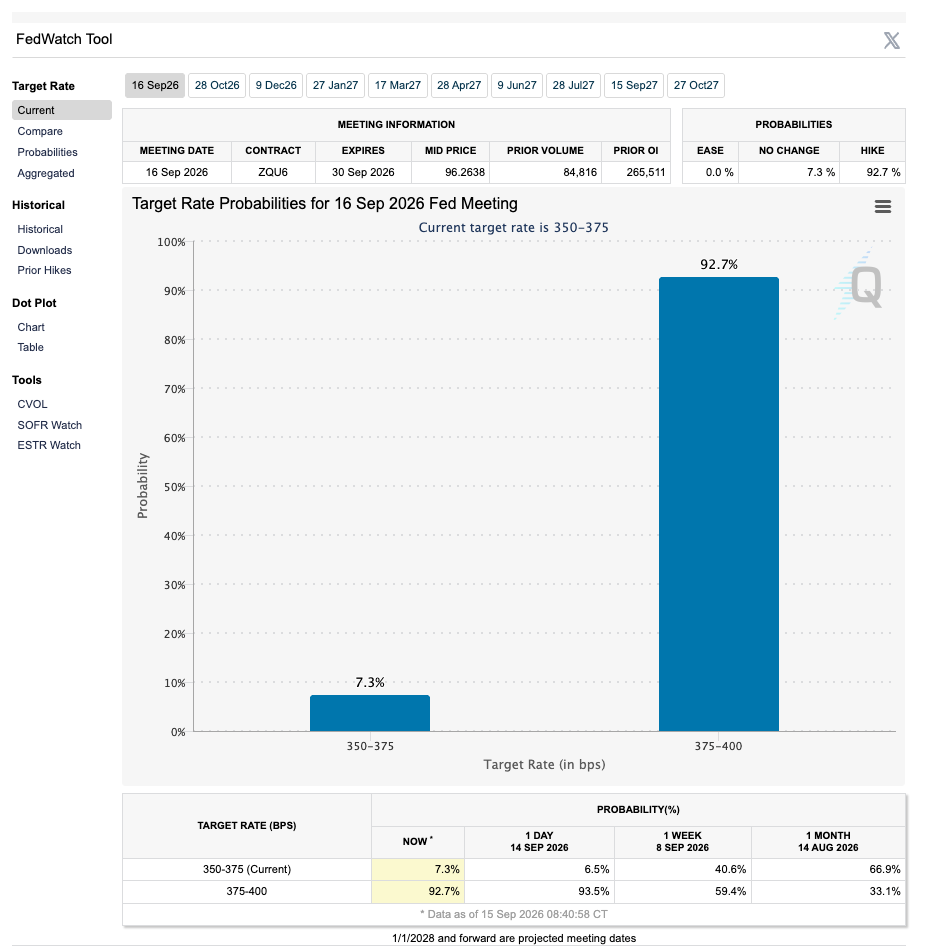This screenshot has height=950, width=935.
Task: Open the SOFR Watch tool
Action: point(50,425)
